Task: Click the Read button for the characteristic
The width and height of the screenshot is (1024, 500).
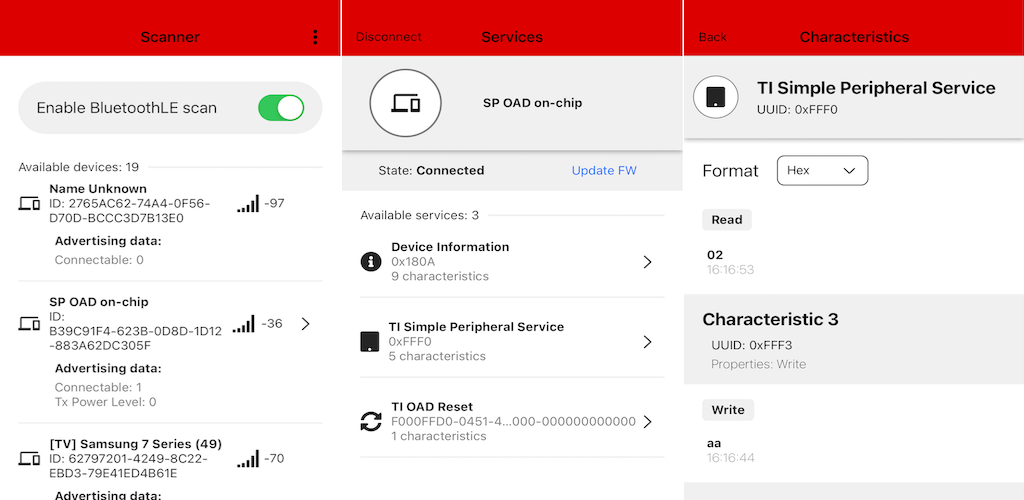Action: [727, 220]
